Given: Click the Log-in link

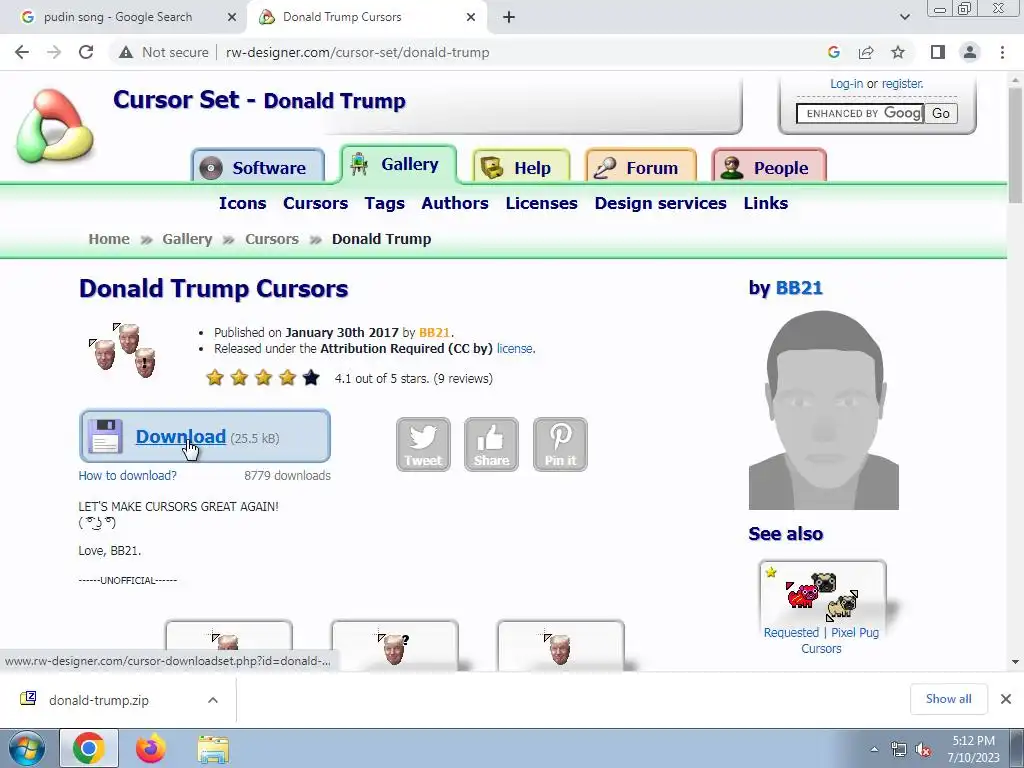Looking at the screenshot, I should (x=846, y=84).
